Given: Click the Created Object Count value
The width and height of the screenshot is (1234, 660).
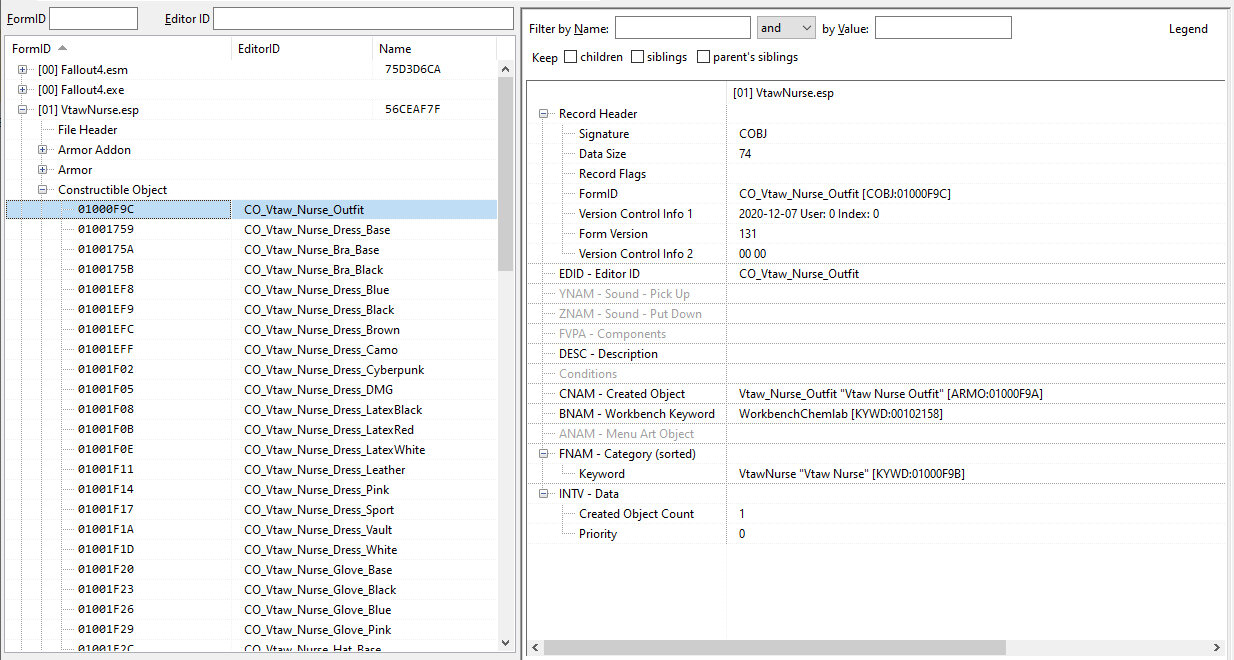Looking at the screenshot, I should coord(742,514).
